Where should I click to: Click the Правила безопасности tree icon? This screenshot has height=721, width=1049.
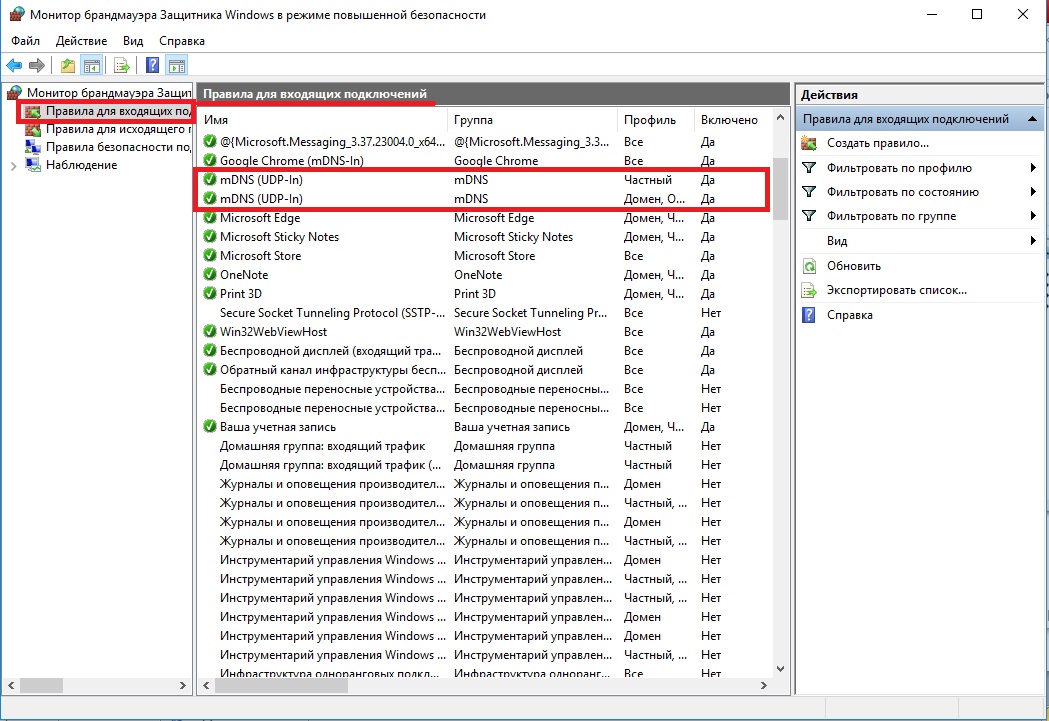(33, 146)
